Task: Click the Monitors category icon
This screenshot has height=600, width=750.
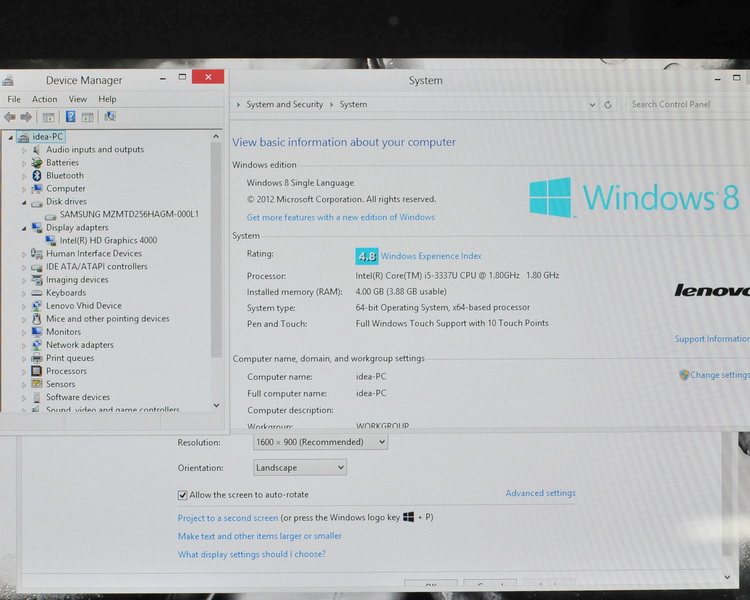Action: 37,332
